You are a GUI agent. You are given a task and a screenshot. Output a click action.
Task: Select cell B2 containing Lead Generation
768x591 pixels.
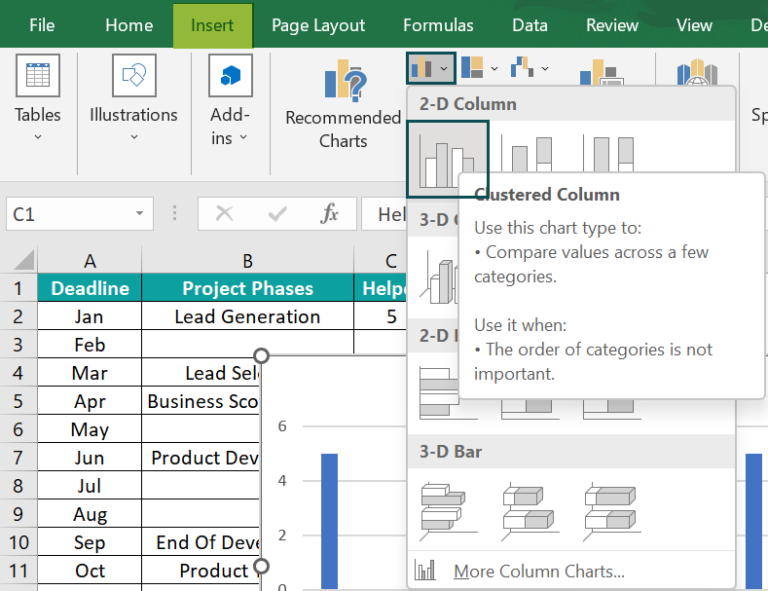pyautogui.click(x=247, y=317)
